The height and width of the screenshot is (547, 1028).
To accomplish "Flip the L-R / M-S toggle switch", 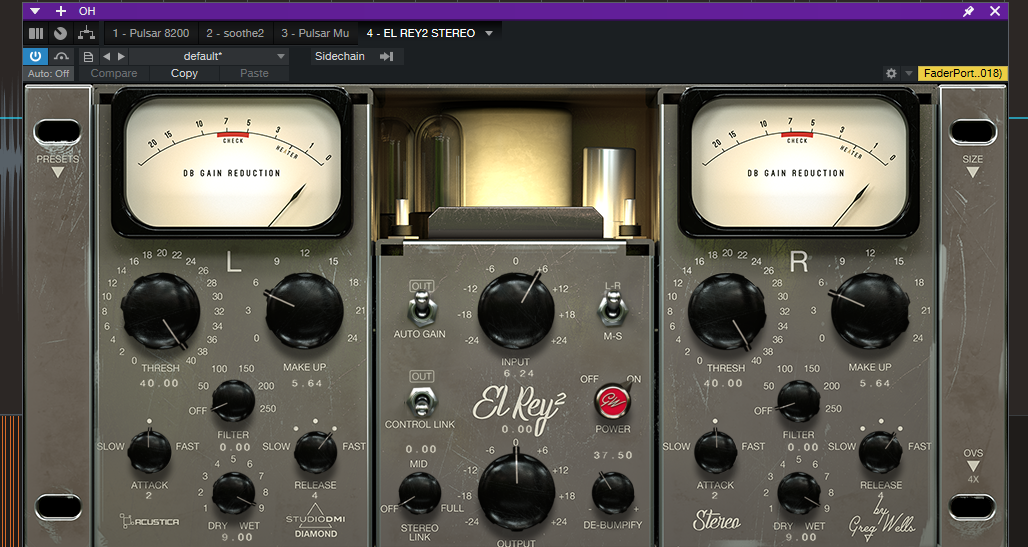I will tap(612, 307).
